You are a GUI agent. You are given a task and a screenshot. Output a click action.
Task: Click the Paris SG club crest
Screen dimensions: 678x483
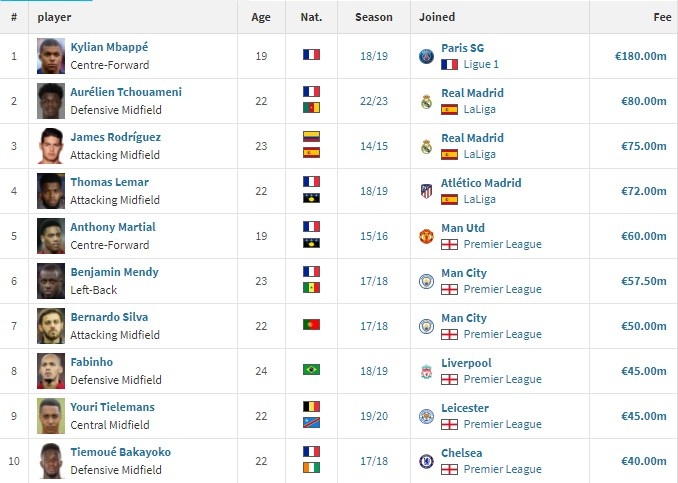(x=426, y=56)
